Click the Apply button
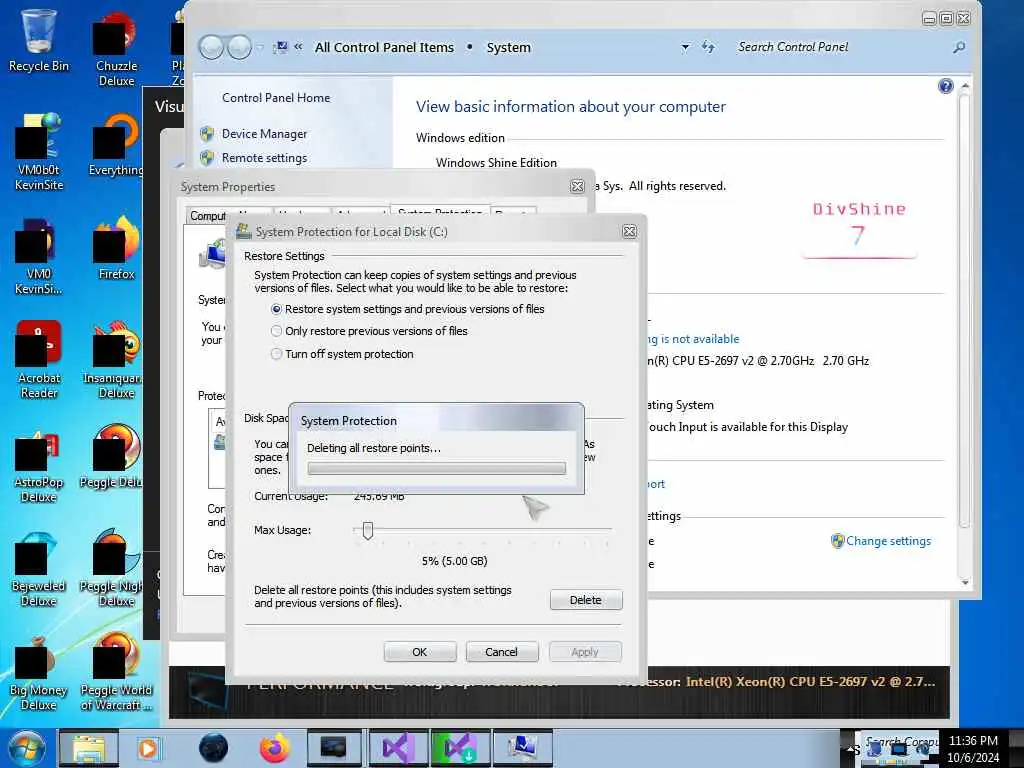The height and width of the screenshot is (768, 1024). click(584, 652)
